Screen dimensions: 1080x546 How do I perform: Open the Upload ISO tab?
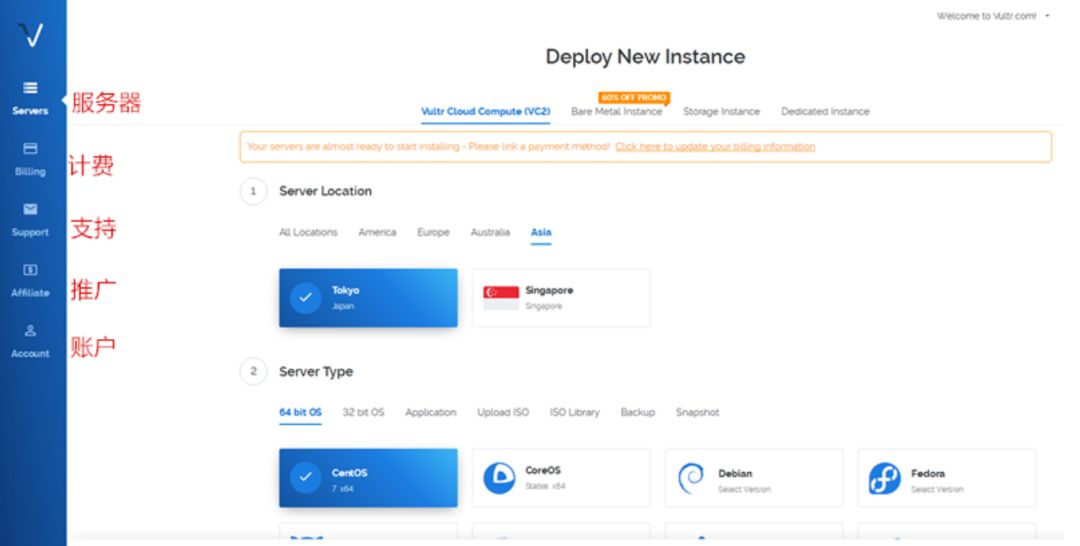503,412
